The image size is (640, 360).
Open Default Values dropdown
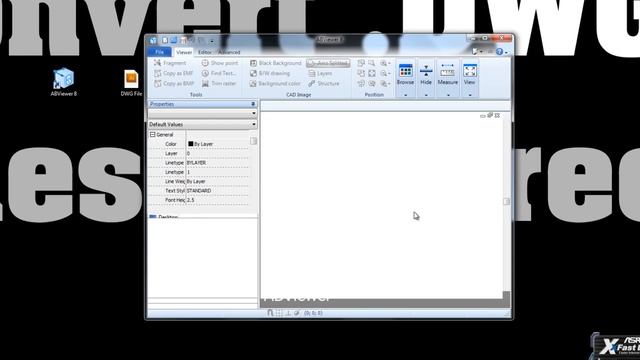click(202, 124)
